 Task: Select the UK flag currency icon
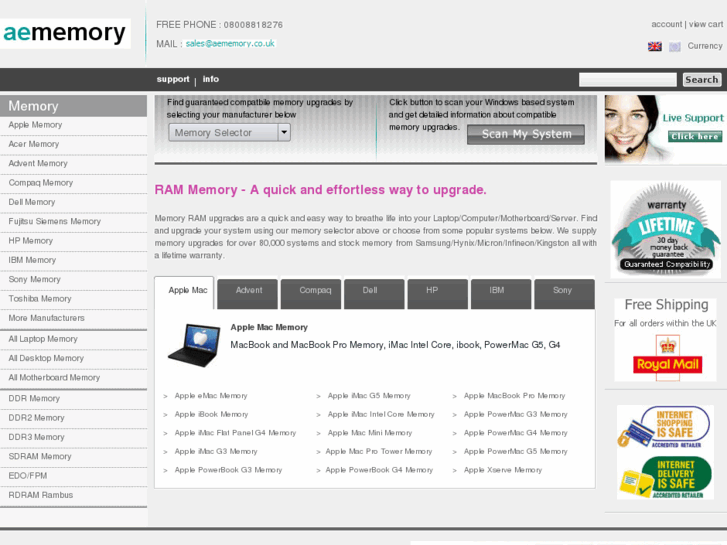pos(655,46)
